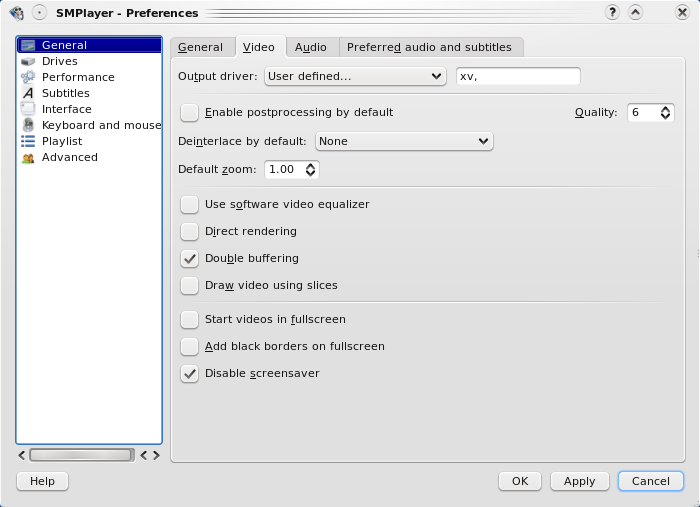Select the Drives category icon
Screen dimensions: 700x507
point(28,61)
